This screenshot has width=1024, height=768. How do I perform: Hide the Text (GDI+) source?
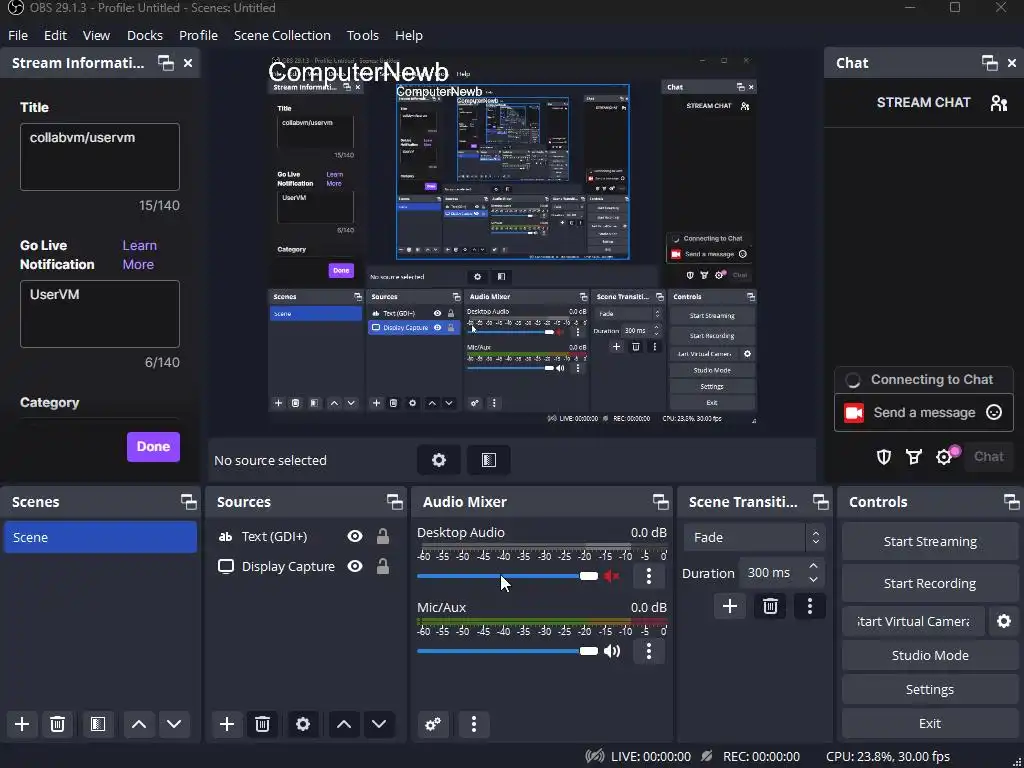(355, 536)
